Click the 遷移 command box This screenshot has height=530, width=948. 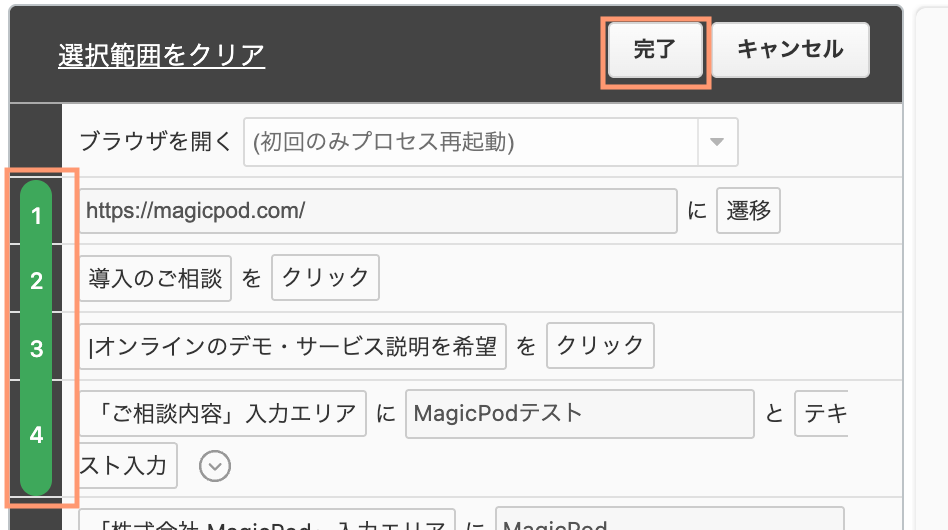coord(748,212)
